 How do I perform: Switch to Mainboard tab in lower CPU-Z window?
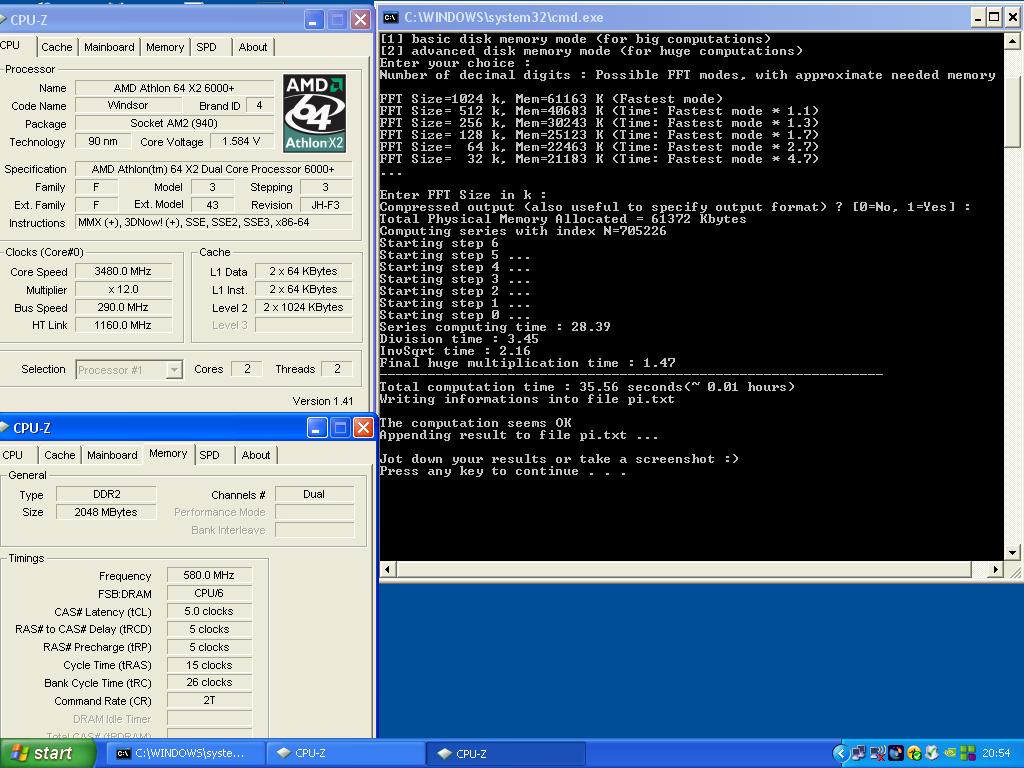click(x=112, y=455)
